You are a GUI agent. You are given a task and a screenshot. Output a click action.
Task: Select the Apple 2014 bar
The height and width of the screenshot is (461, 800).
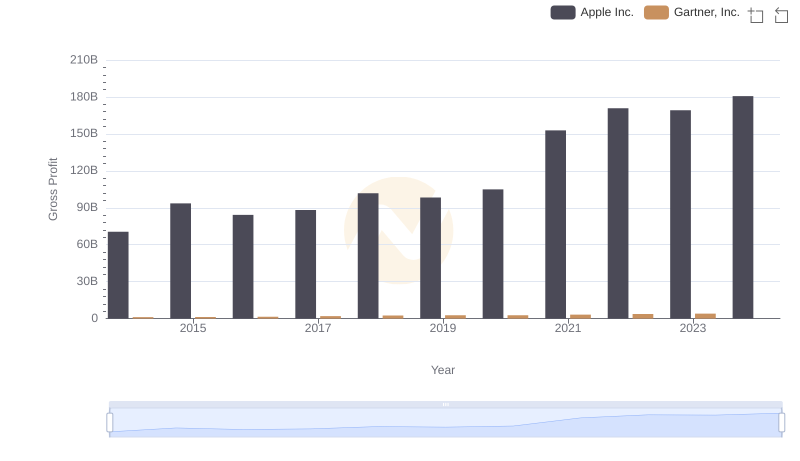click(x=118, y=275)
